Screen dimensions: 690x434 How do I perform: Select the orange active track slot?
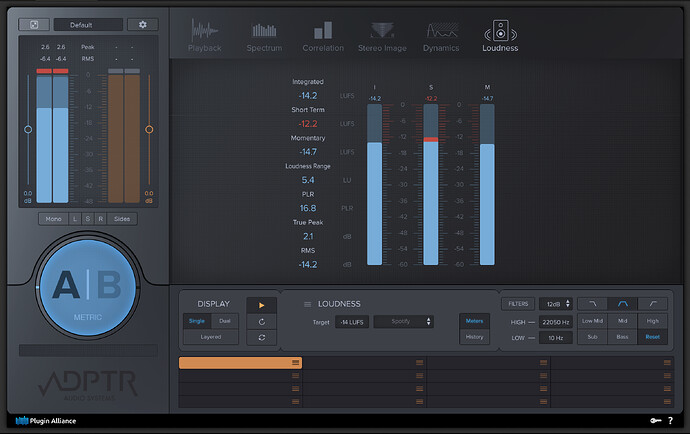coord(240,363)
